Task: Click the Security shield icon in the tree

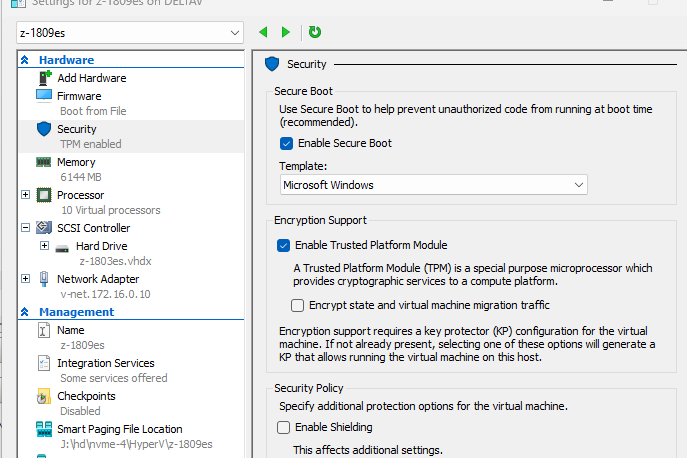Action: coord(44,129)
